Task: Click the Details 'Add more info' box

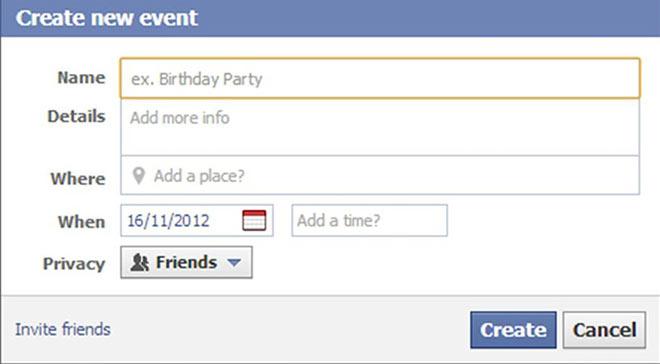Action: [x=380, y=128]
